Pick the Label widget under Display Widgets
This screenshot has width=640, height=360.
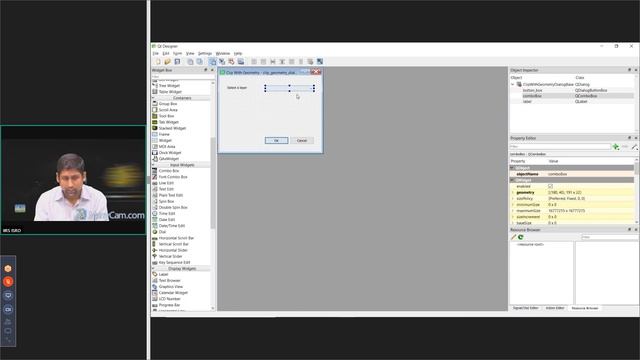tap(163, 274)
